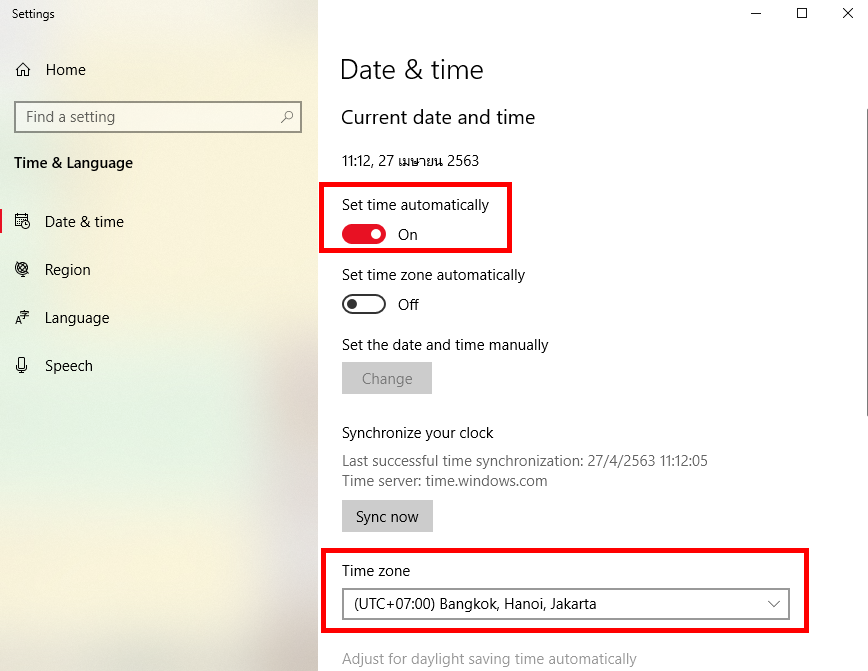Click the greyed Change button
Image resolution: width=868 pixels, height=671 pixels.
pos(387,379)
